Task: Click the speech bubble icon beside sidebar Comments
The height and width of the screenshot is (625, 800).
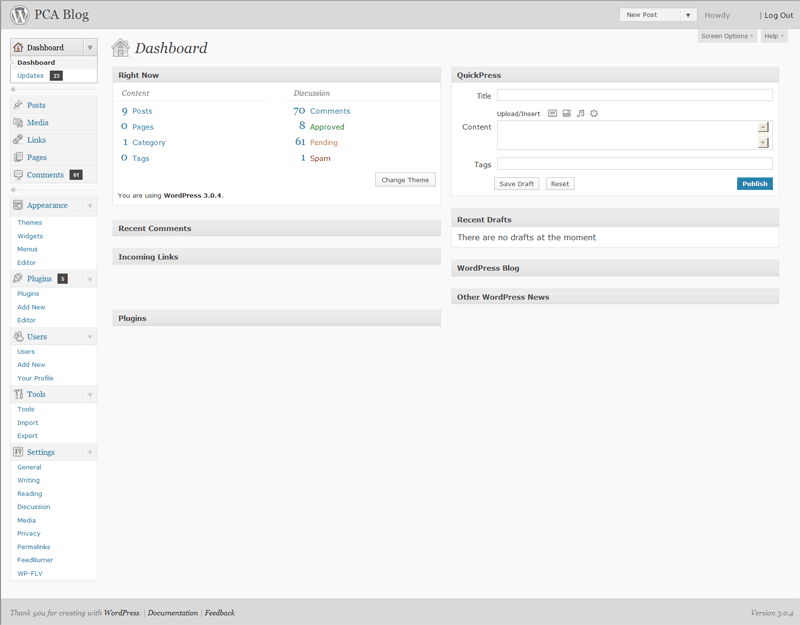Action: pyautogui.click(x=18, y=174)
